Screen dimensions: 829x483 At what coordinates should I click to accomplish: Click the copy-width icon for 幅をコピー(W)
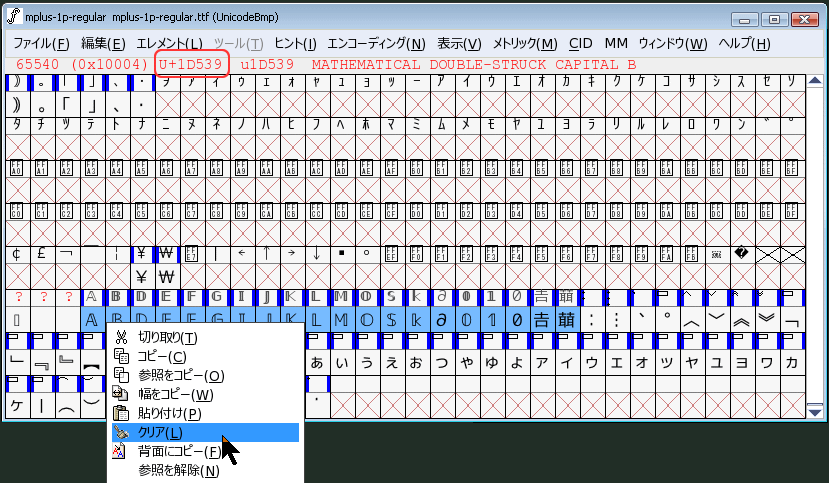click(121, 394)
